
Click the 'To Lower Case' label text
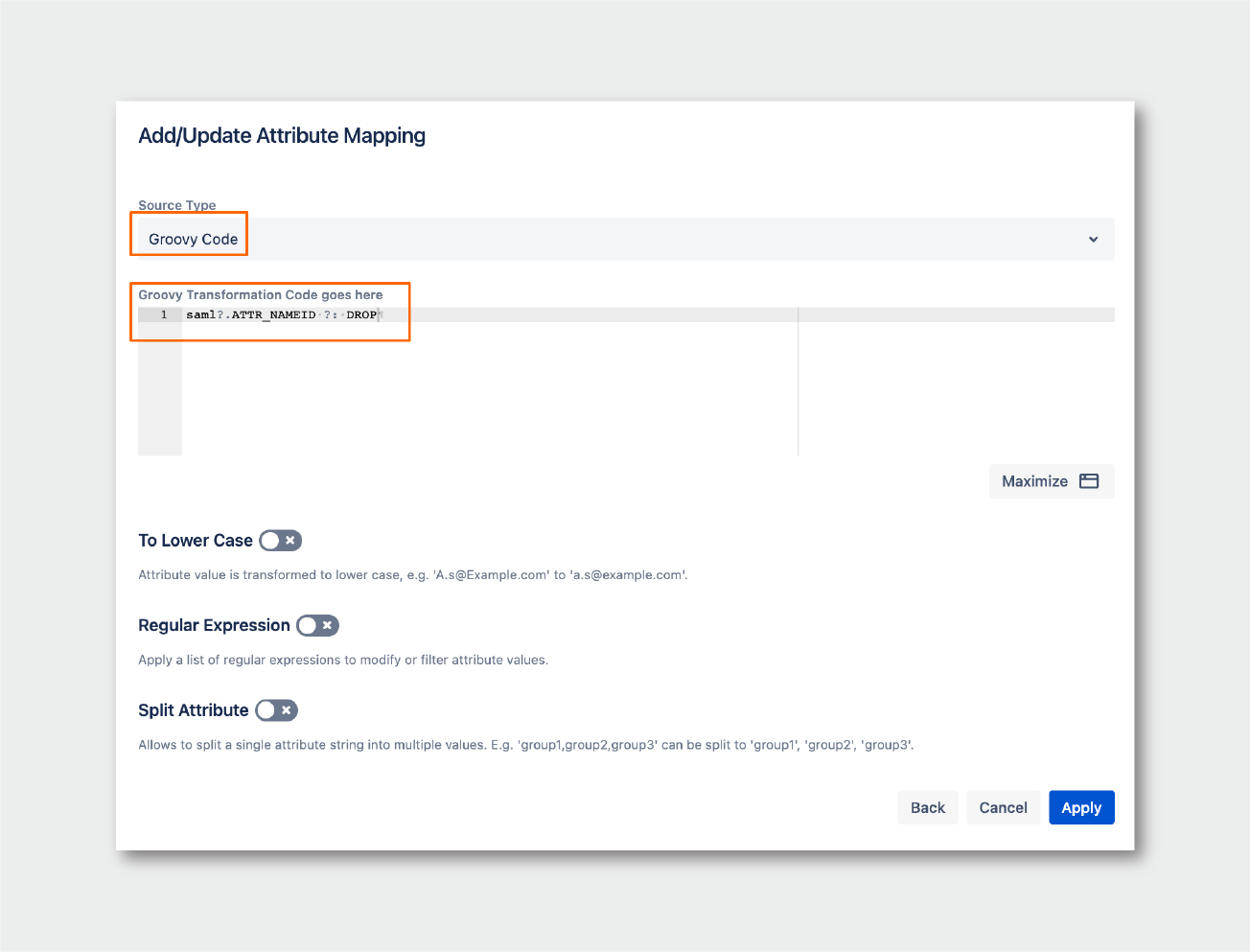[x=196, y=541]
